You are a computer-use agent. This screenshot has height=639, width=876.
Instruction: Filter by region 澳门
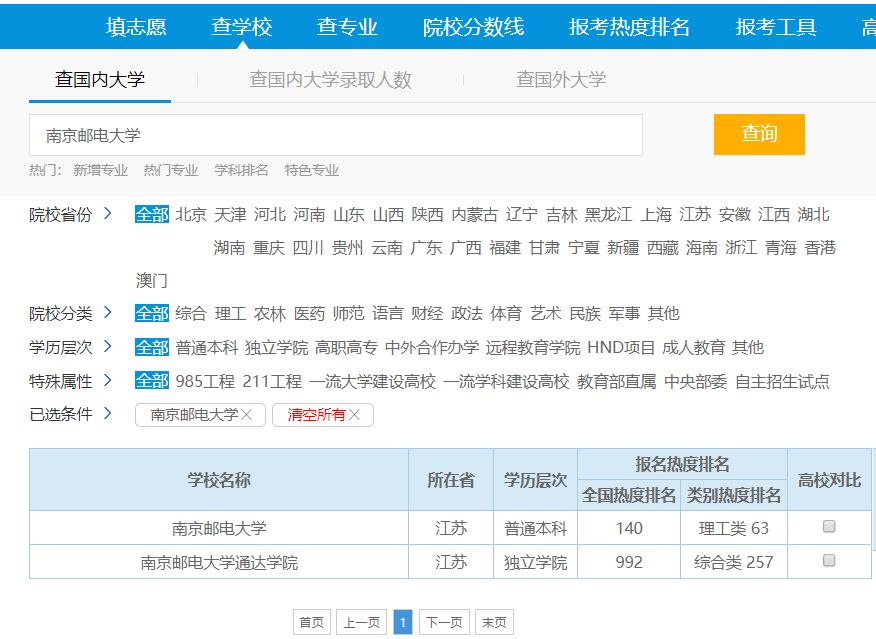(151, 280)
